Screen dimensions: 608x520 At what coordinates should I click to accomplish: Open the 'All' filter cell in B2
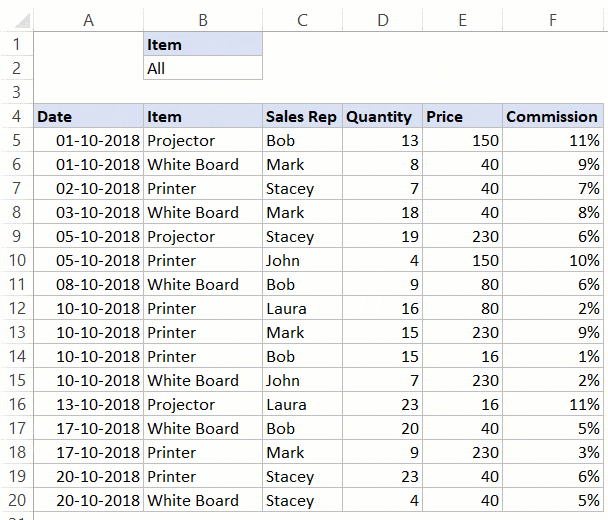point(203,68)
